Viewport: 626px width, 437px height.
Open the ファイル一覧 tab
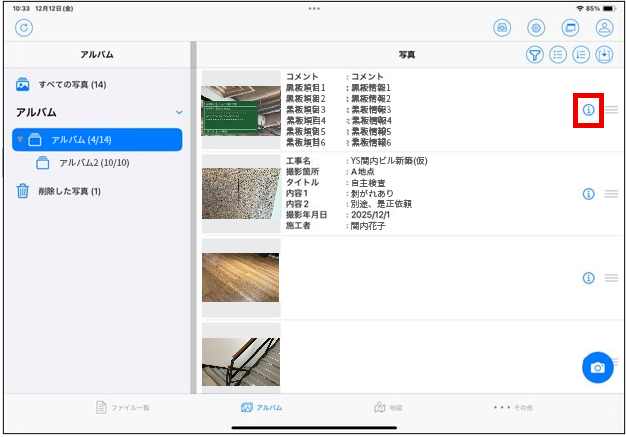[122, 408]
